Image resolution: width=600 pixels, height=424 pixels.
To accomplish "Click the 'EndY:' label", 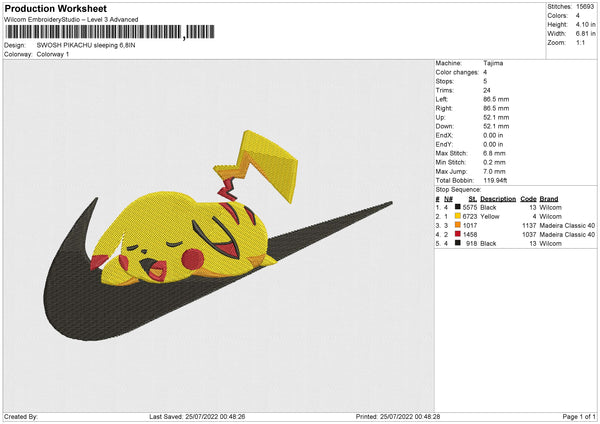I will 444,144.
